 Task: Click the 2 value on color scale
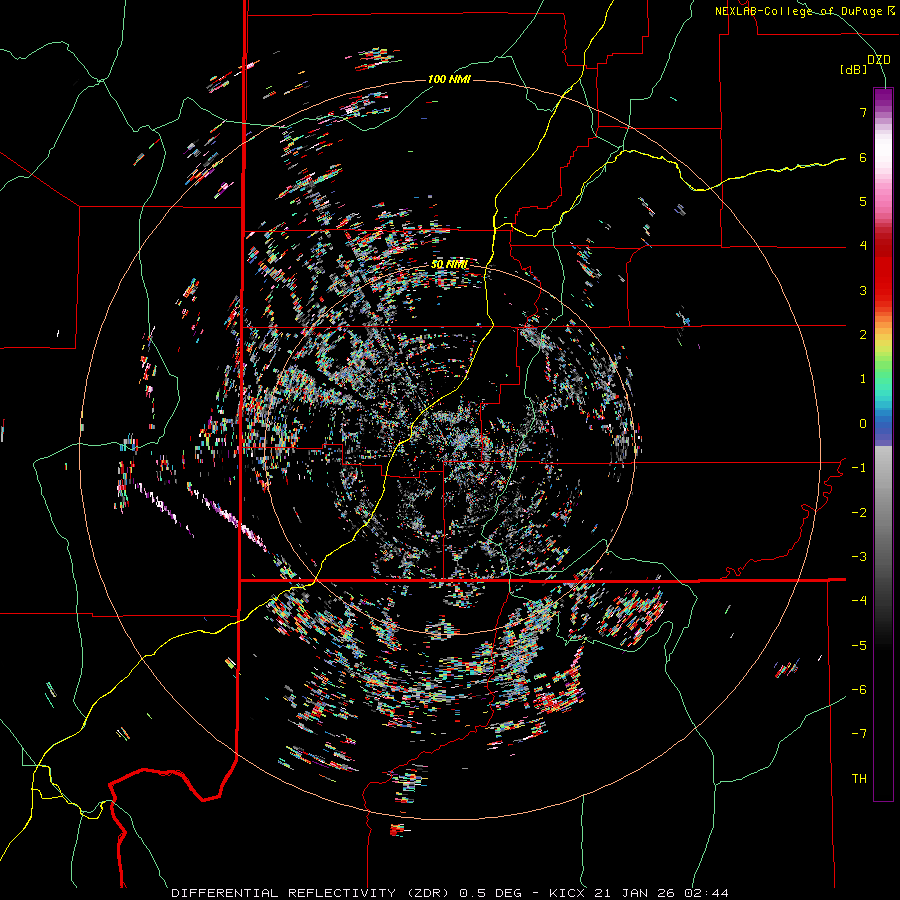863,335
